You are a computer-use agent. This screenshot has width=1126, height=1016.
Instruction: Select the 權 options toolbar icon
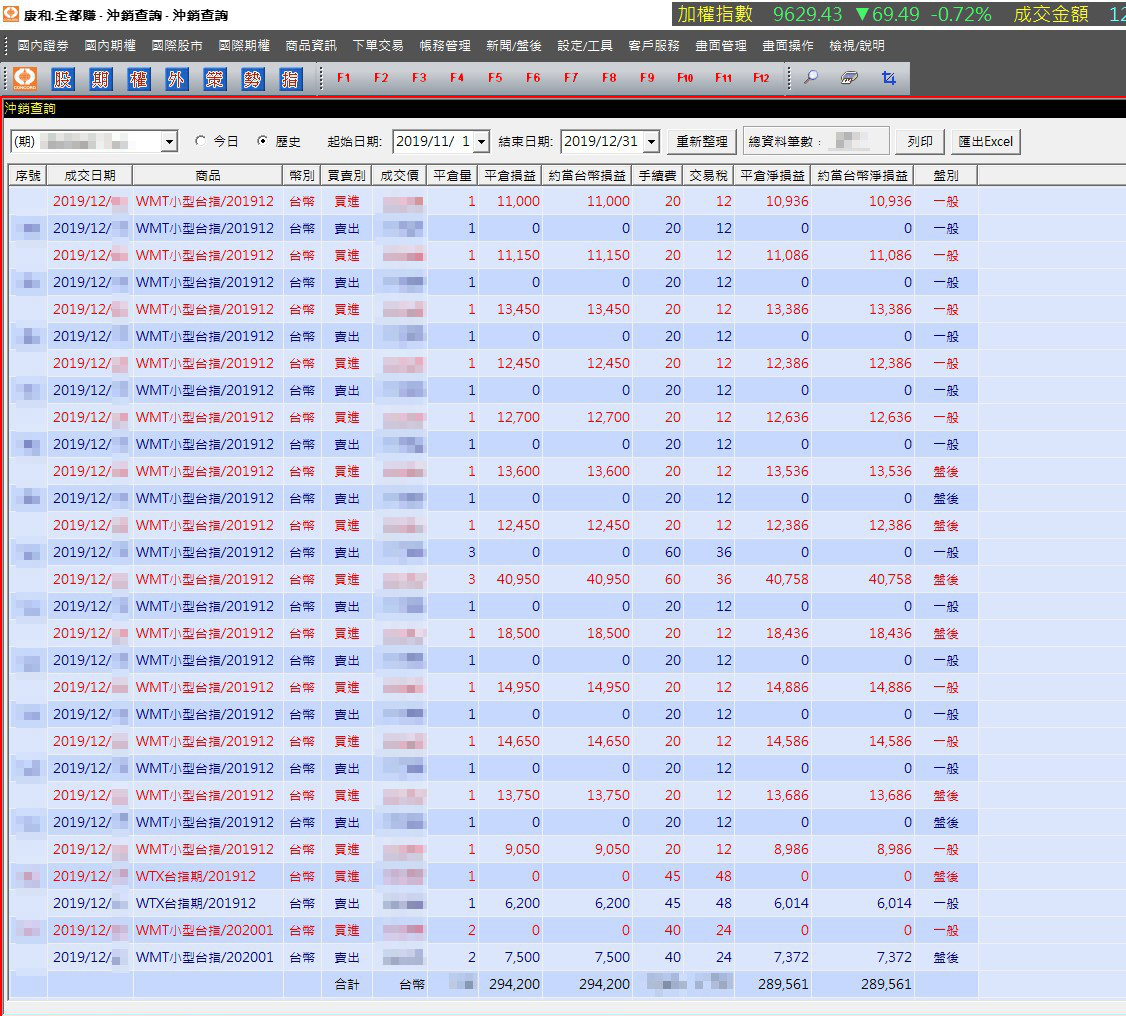139,78
